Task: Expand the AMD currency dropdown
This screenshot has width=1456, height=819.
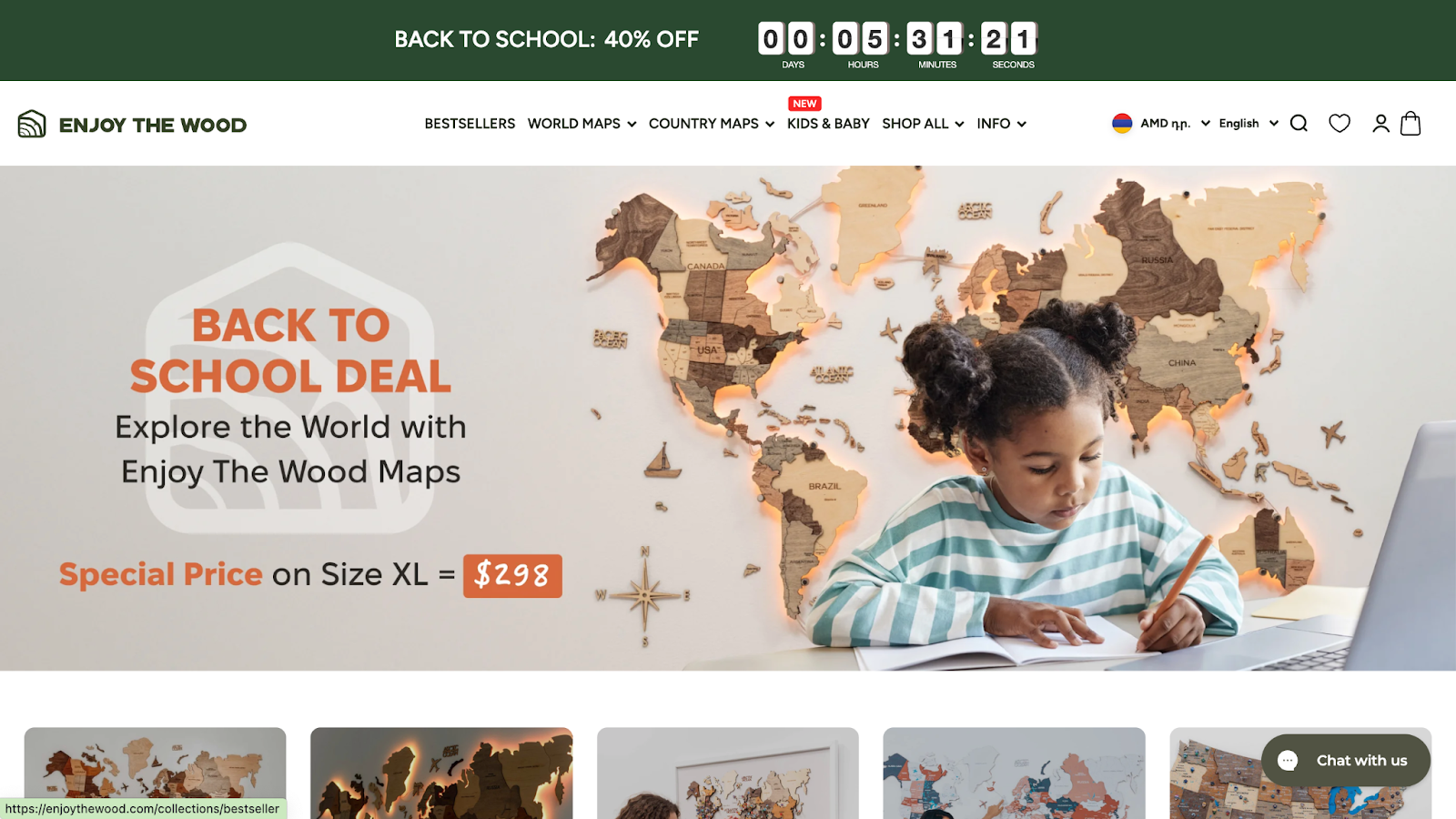Action: [1175, 124]
